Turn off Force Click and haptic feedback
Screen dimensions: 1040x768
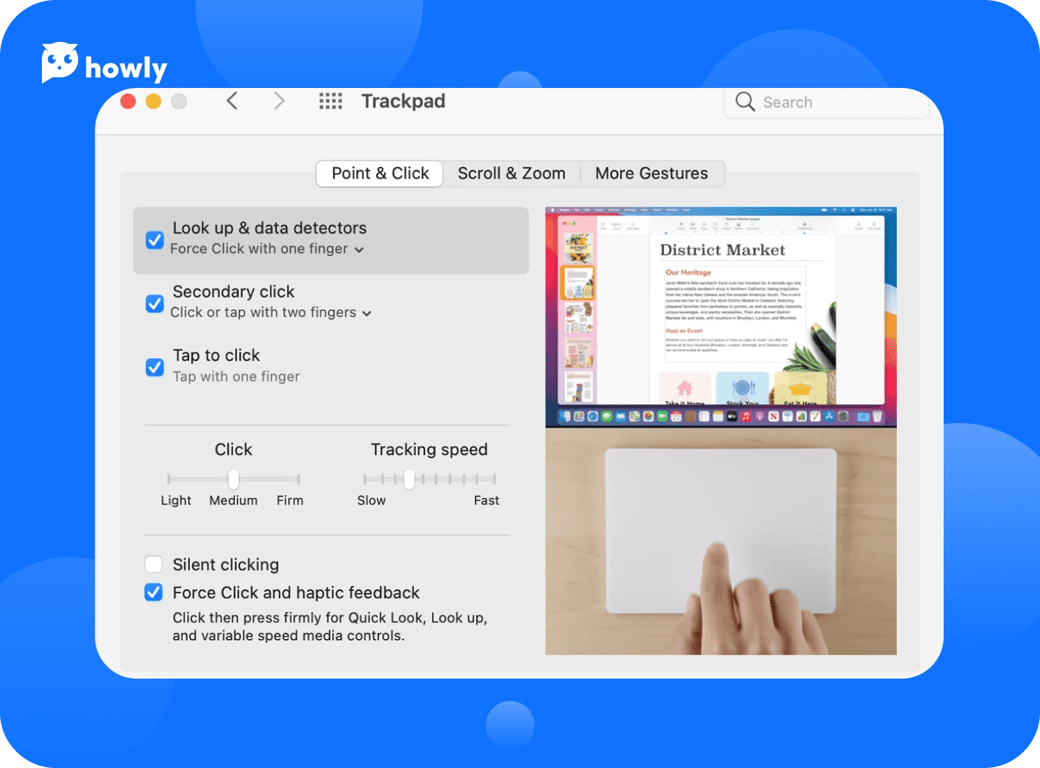[x=154, y=593]
